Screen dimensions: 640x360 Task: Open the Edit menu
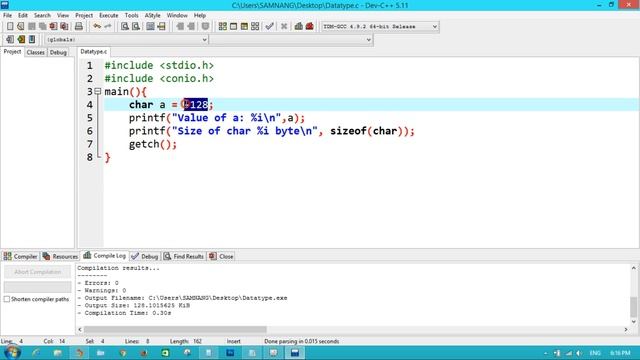[x=23, y=15]
